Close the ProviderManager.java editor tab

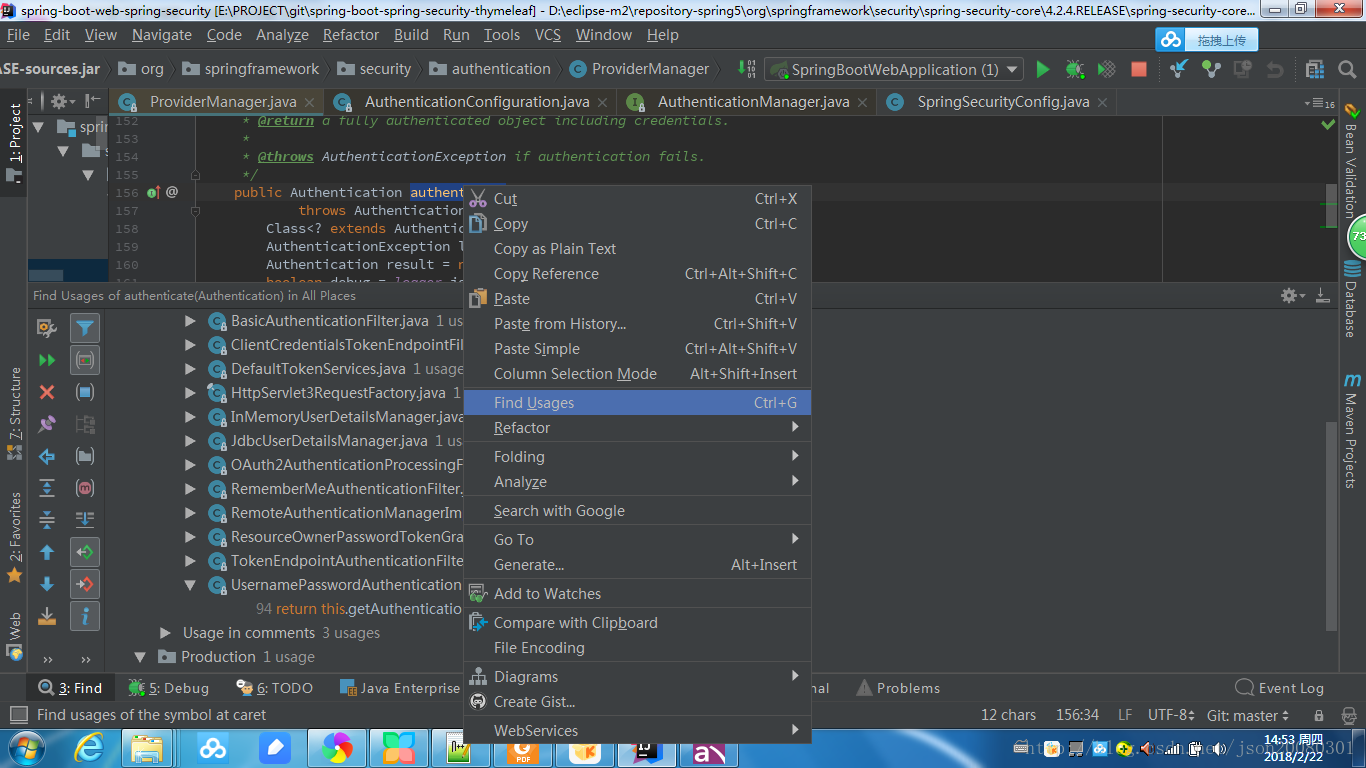pyautogui.click(x=309, y=102)
